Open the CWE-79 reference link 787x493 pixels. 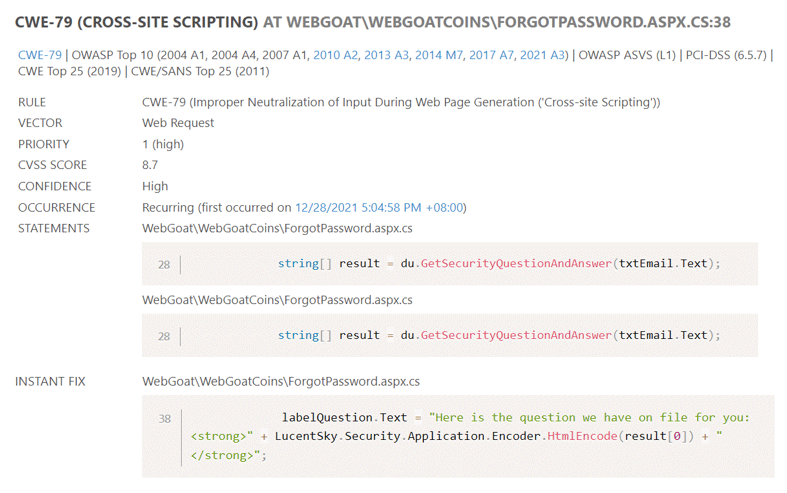(39, 54)
